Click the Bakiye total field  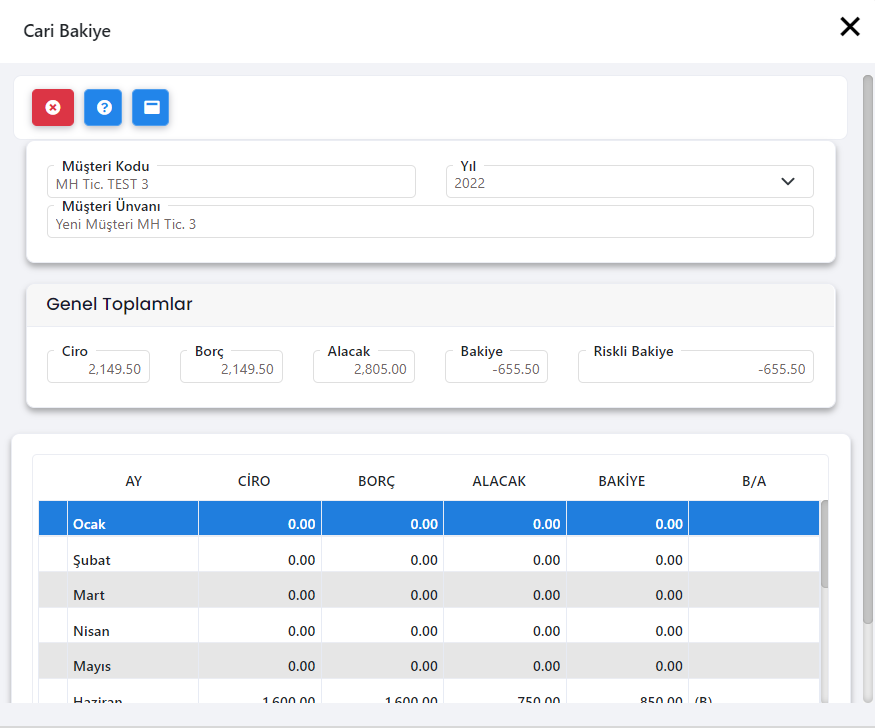[497, 368]
